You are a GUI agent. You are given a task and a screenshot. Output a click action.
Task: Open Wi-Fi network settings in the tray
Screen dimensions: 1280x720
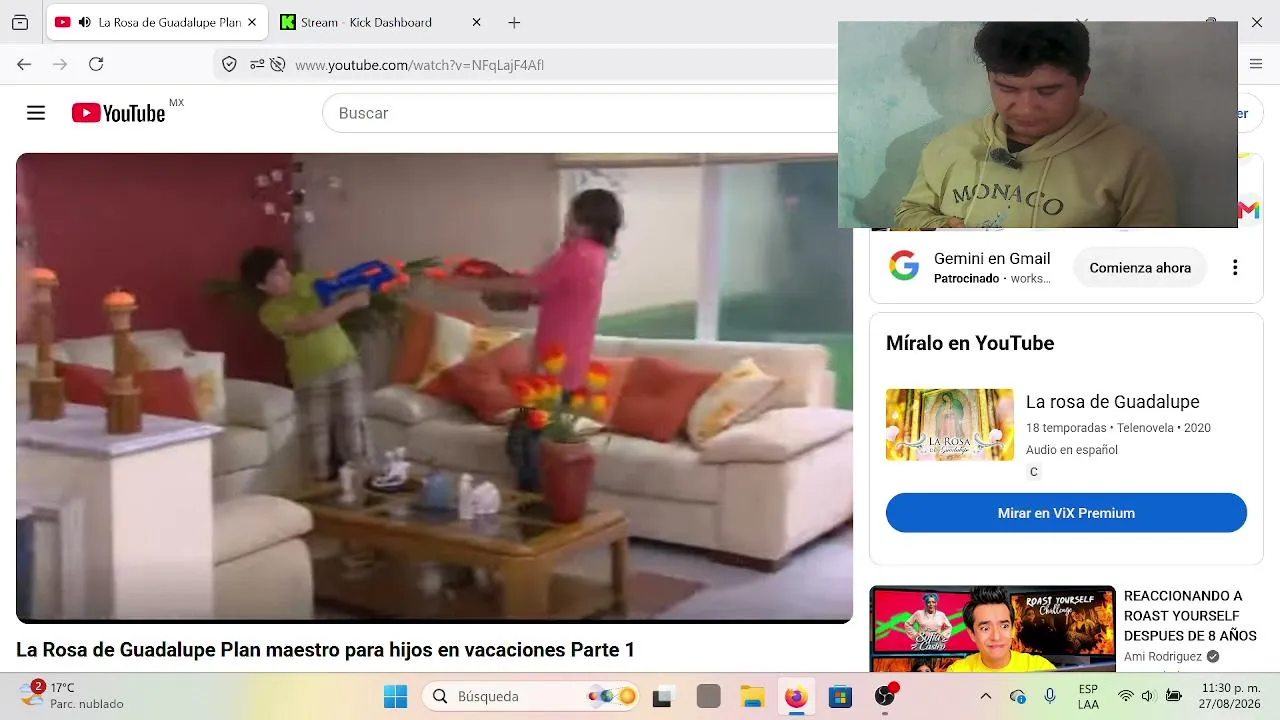[1126, 696]
